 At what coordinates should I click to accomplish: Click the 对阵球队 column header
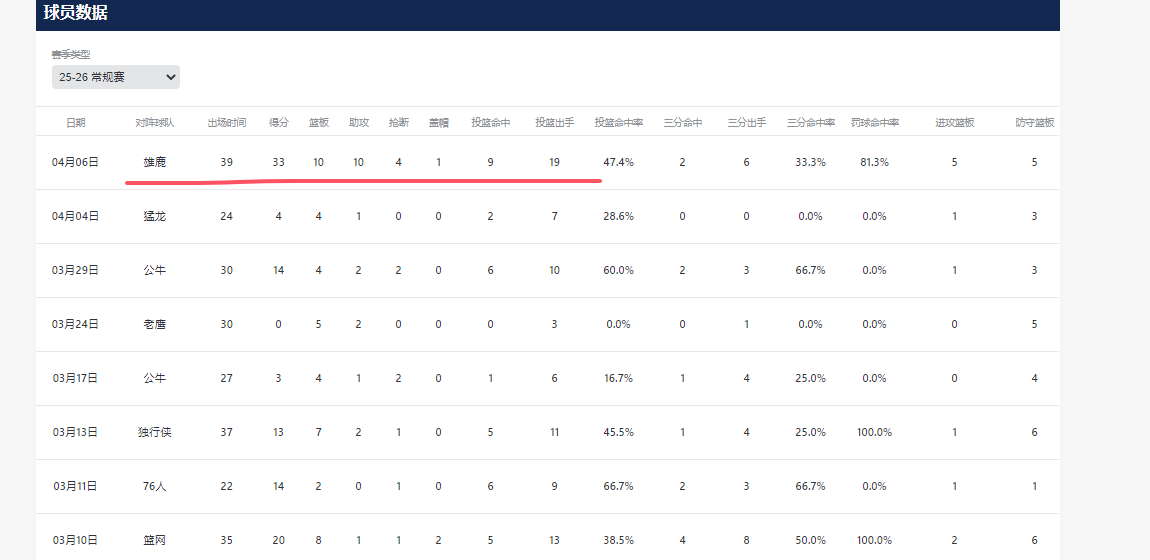(x=155, y=123)
